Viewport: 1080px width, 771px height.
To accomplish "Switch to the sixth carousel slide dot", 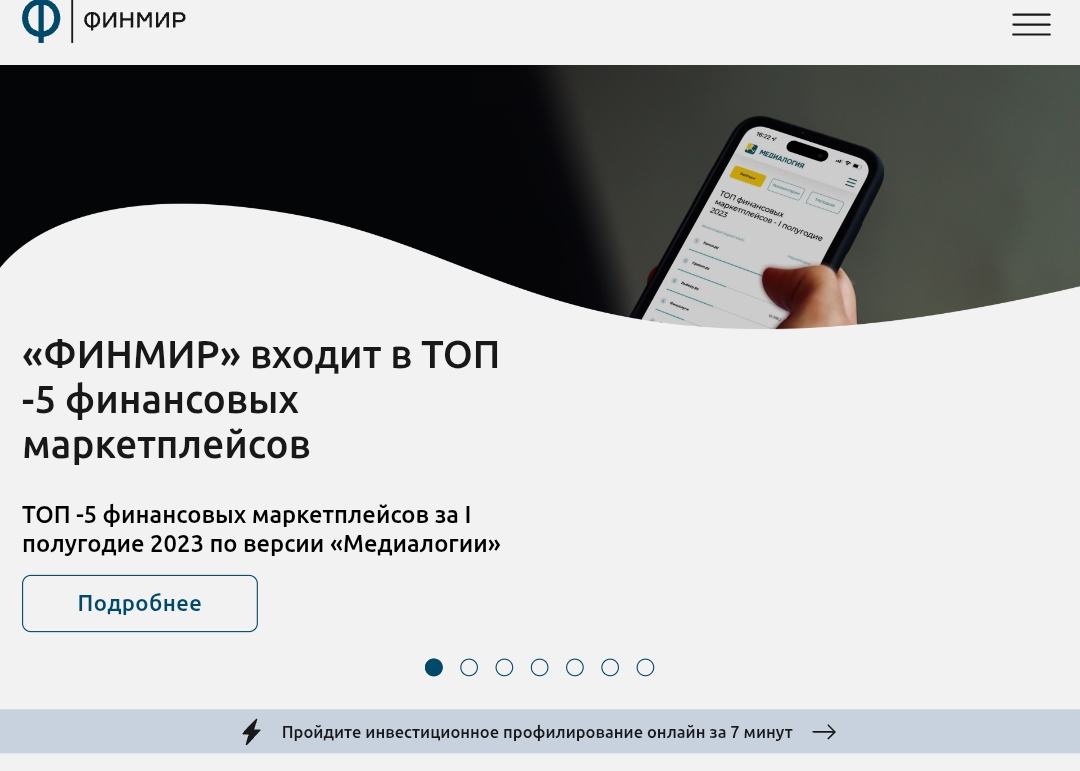I will click(x=610, y=668).
